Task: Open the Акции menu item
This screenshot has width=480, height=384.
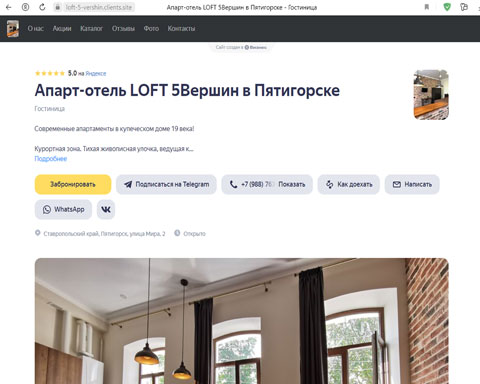Action: coord(62,29)
